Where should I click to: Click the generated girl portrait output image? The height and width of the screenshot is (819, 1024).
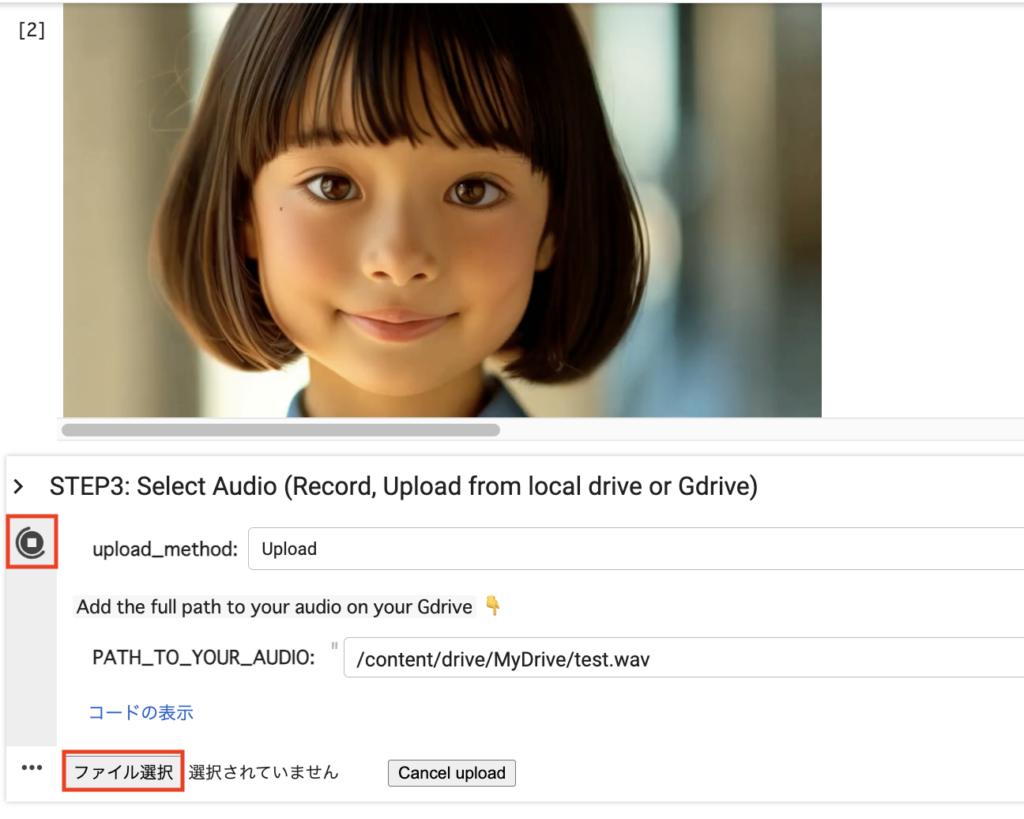click(x=442, y=210)
